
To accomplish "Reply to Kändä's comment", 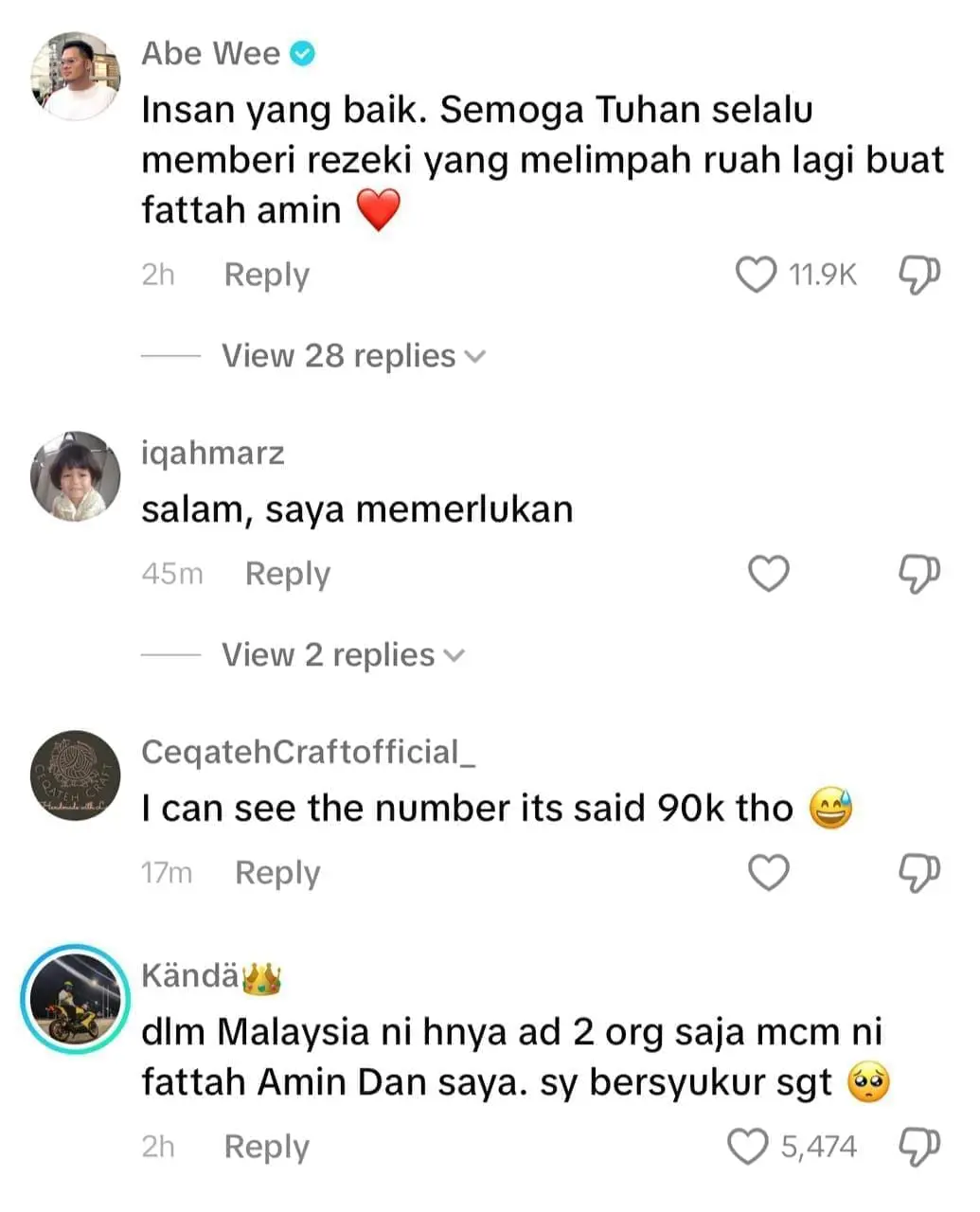I will click(x=267, y=1147).
